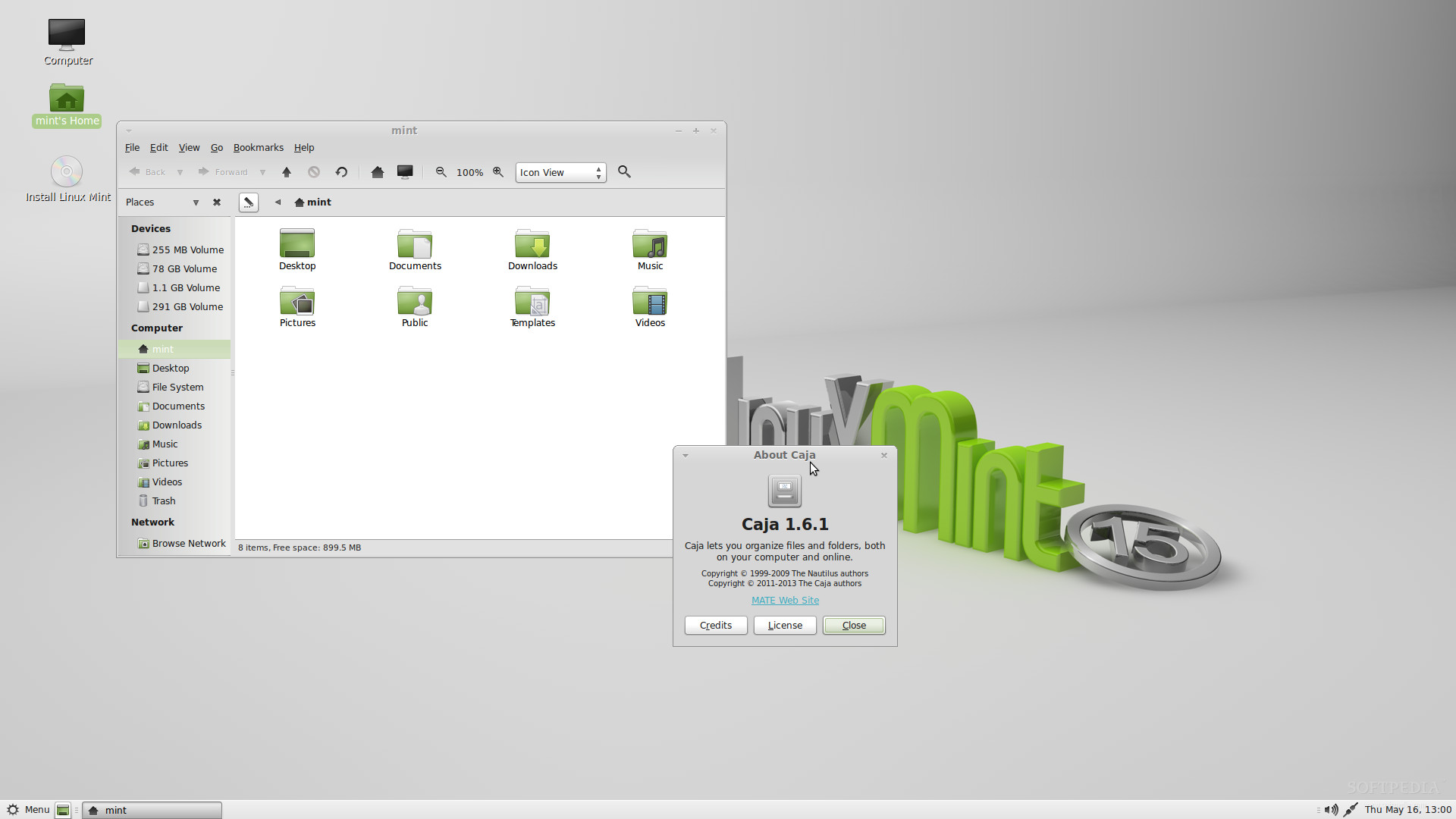This screenshot has width=1456, height=819.
Task: Open Pictures in Places sidebar
Action: (174, 463)
